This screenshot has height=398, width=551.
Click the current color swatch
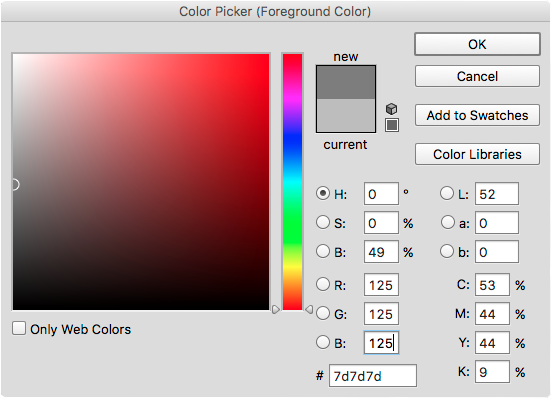click(x=346, y=115)
